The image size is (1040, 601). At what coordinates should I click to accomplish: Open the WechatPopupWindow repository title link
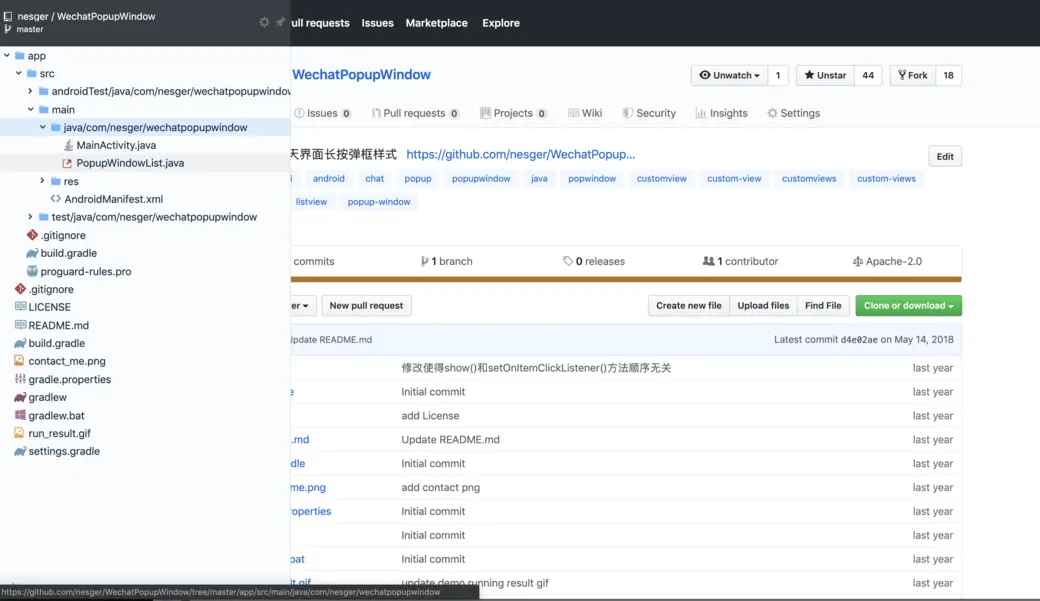pos(361,74)
